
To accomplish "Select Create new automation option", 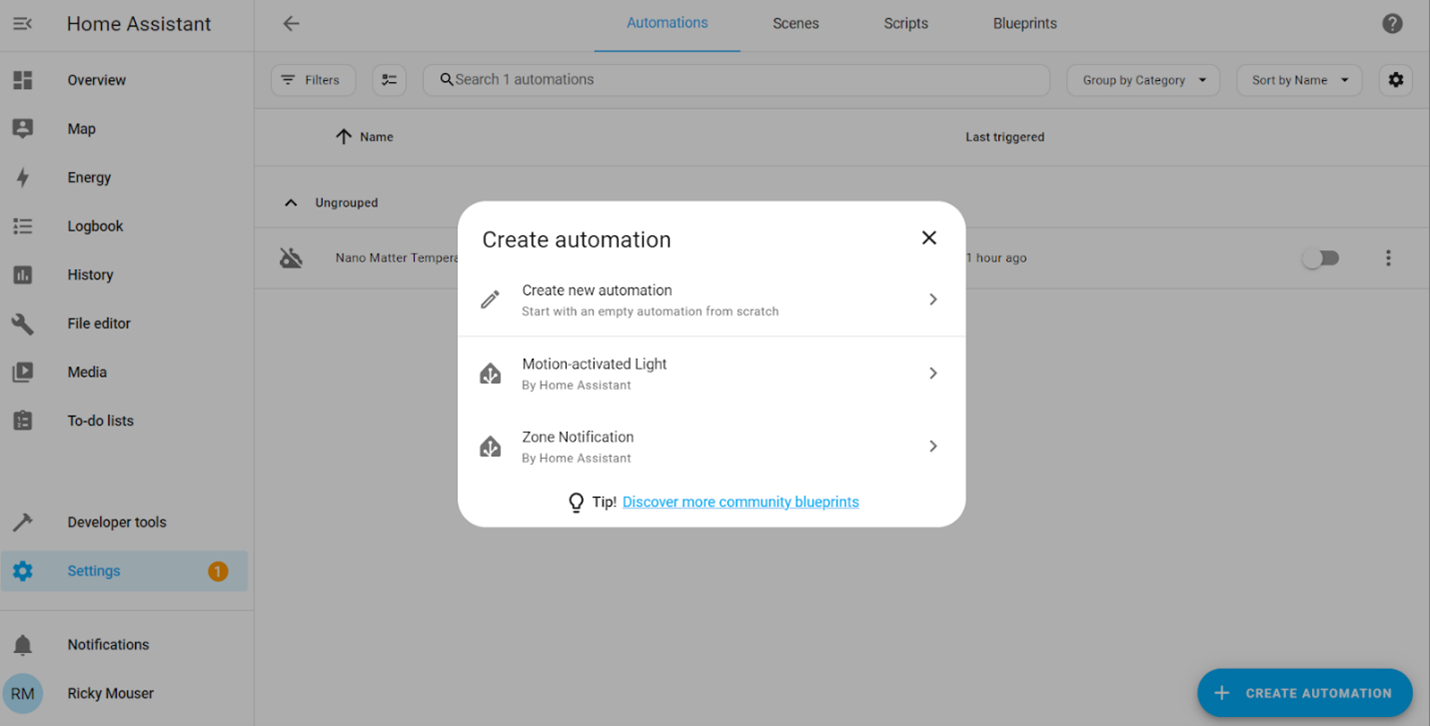I will (x=712, y=300).
